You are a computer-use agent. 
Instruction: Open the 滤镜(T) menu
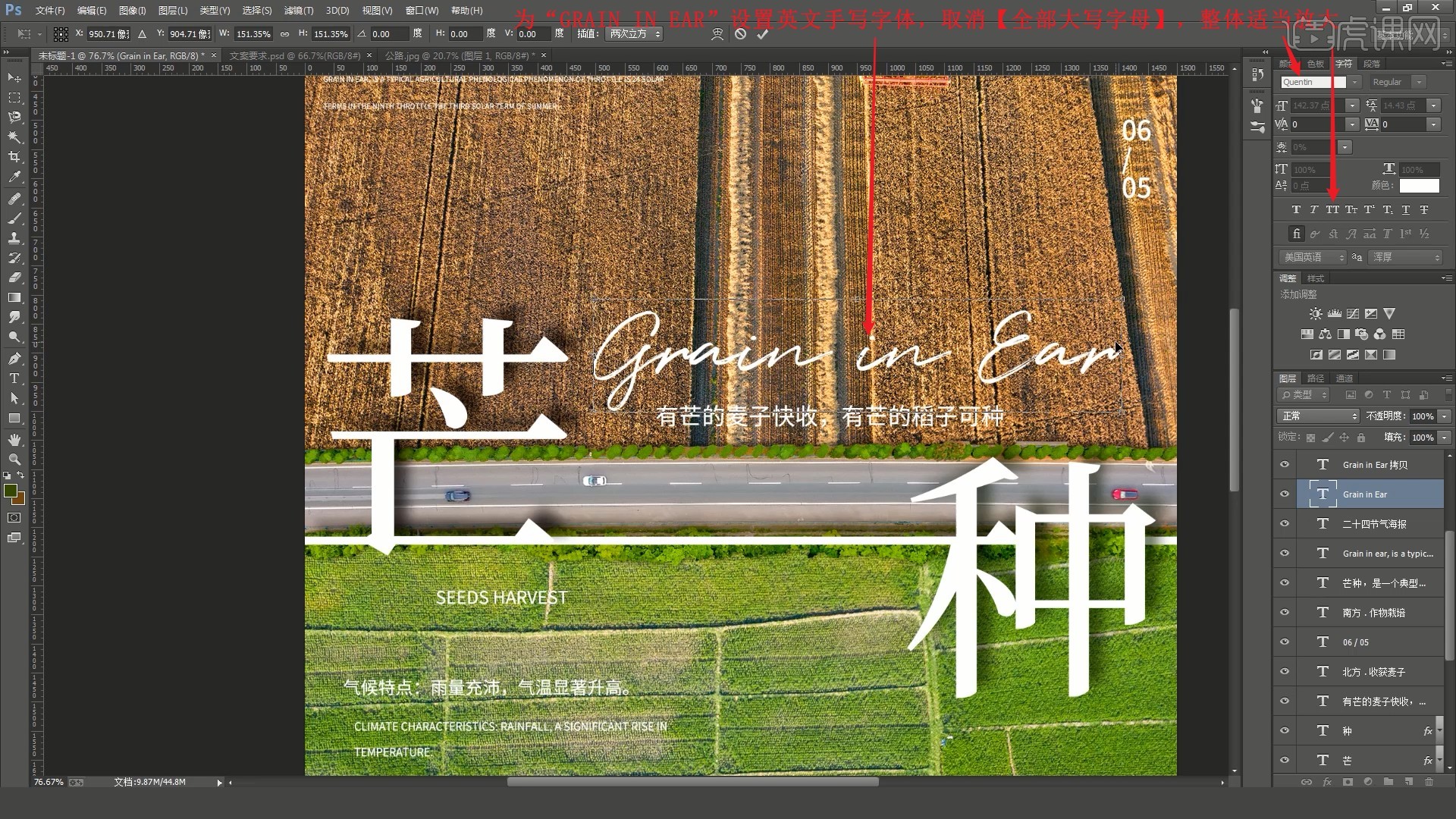298,11
